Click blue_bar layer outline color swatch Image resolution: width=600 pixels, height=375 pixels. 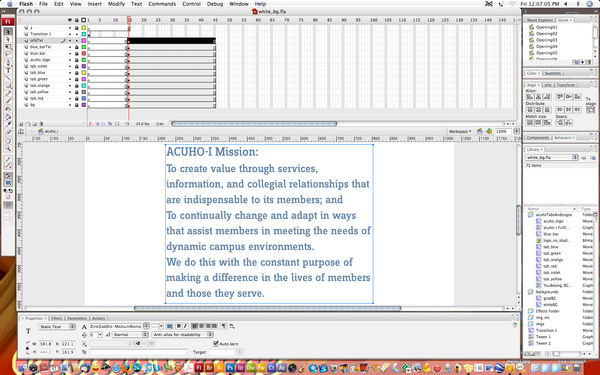click(84, 53)
